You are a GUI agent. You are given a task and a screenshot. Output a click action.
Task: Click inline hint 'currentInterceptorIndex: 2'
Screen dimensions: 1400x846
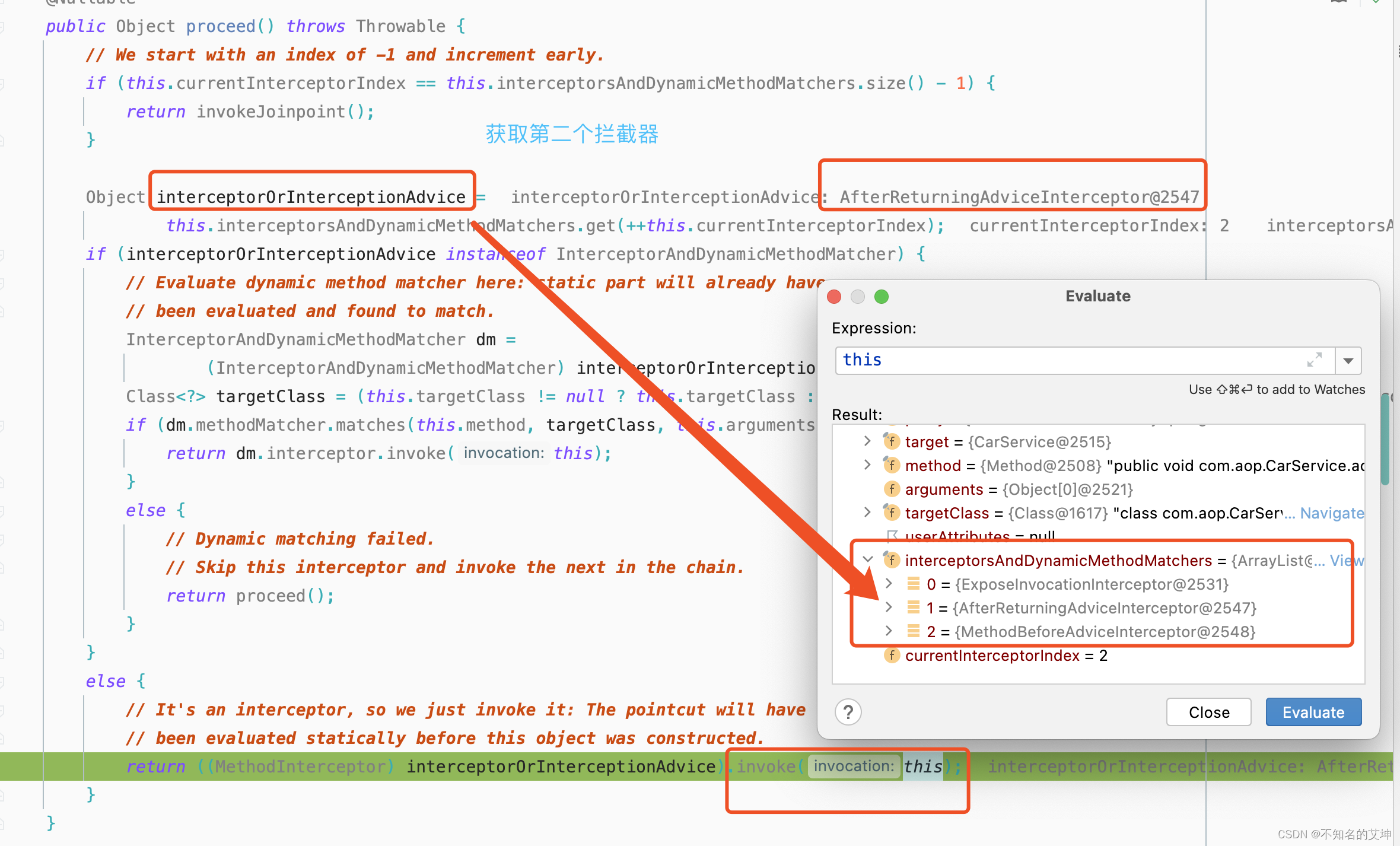(1099, 225)
